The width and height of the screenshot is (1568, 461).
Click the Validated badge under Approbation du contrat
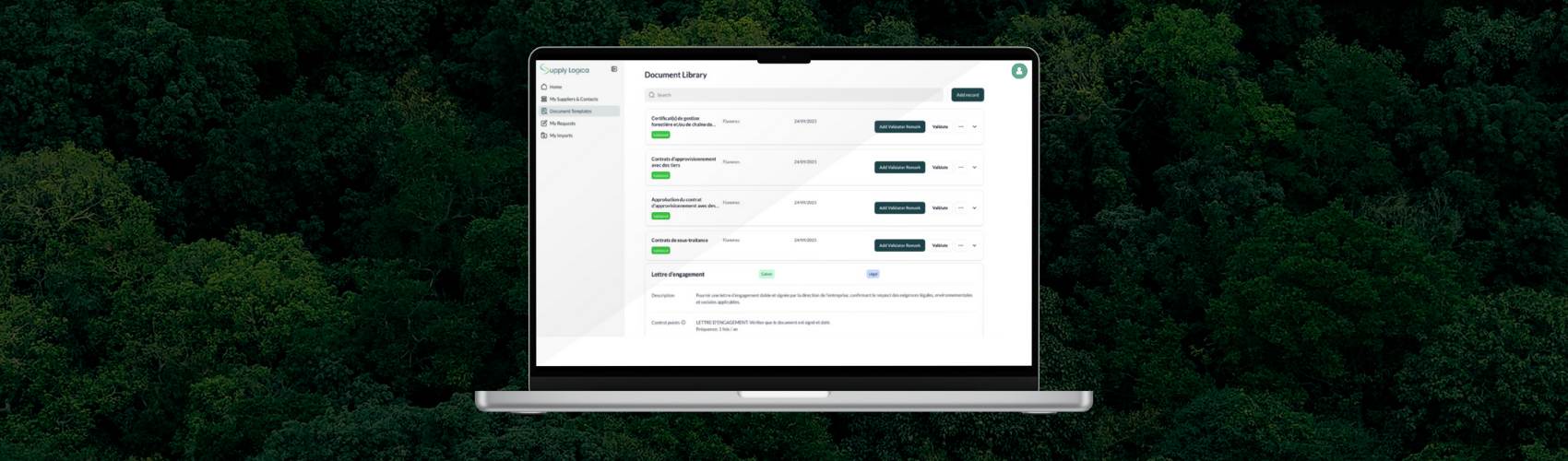(660, 216)
